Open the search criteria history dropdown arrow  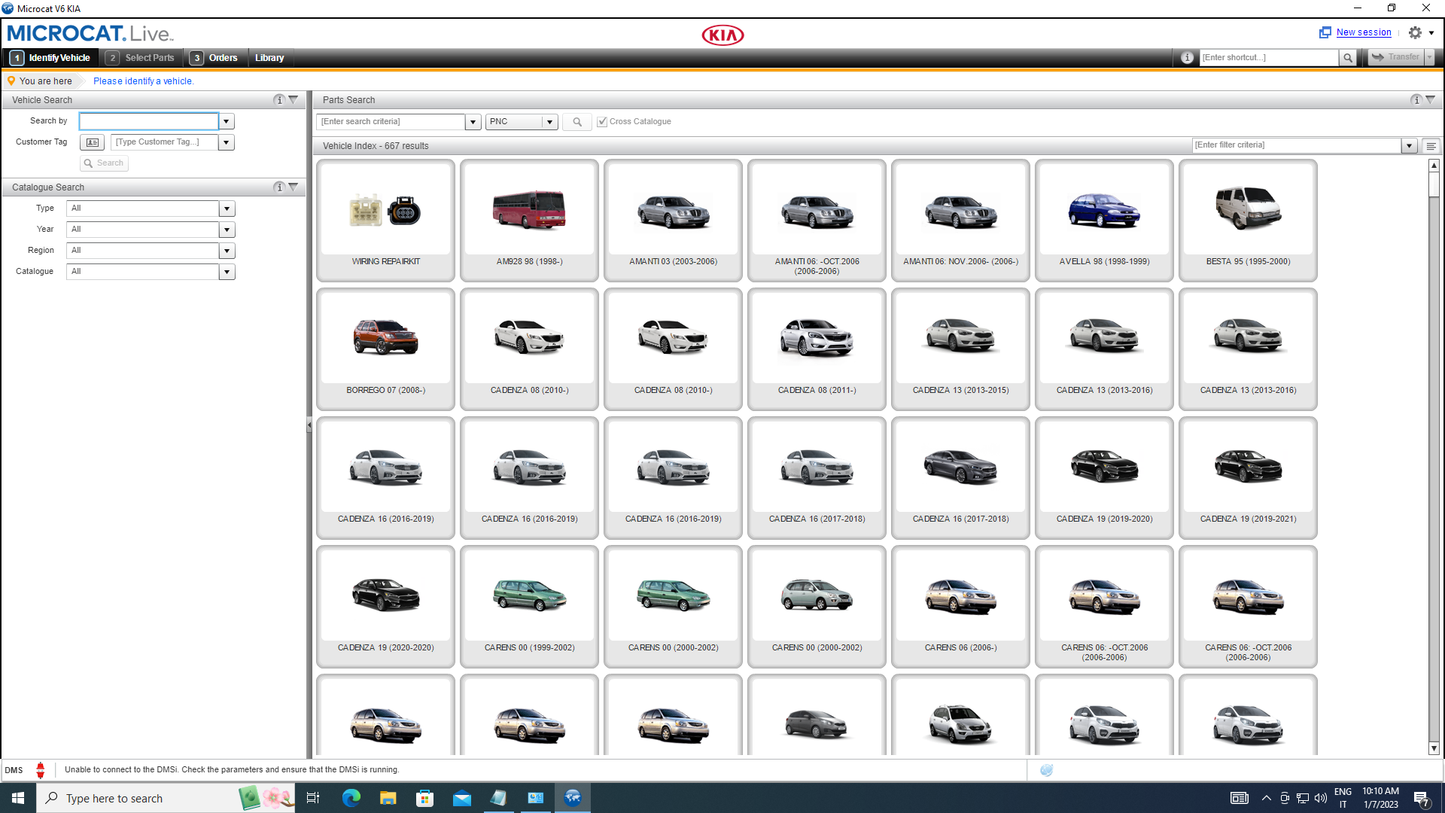tap(473, 122)
